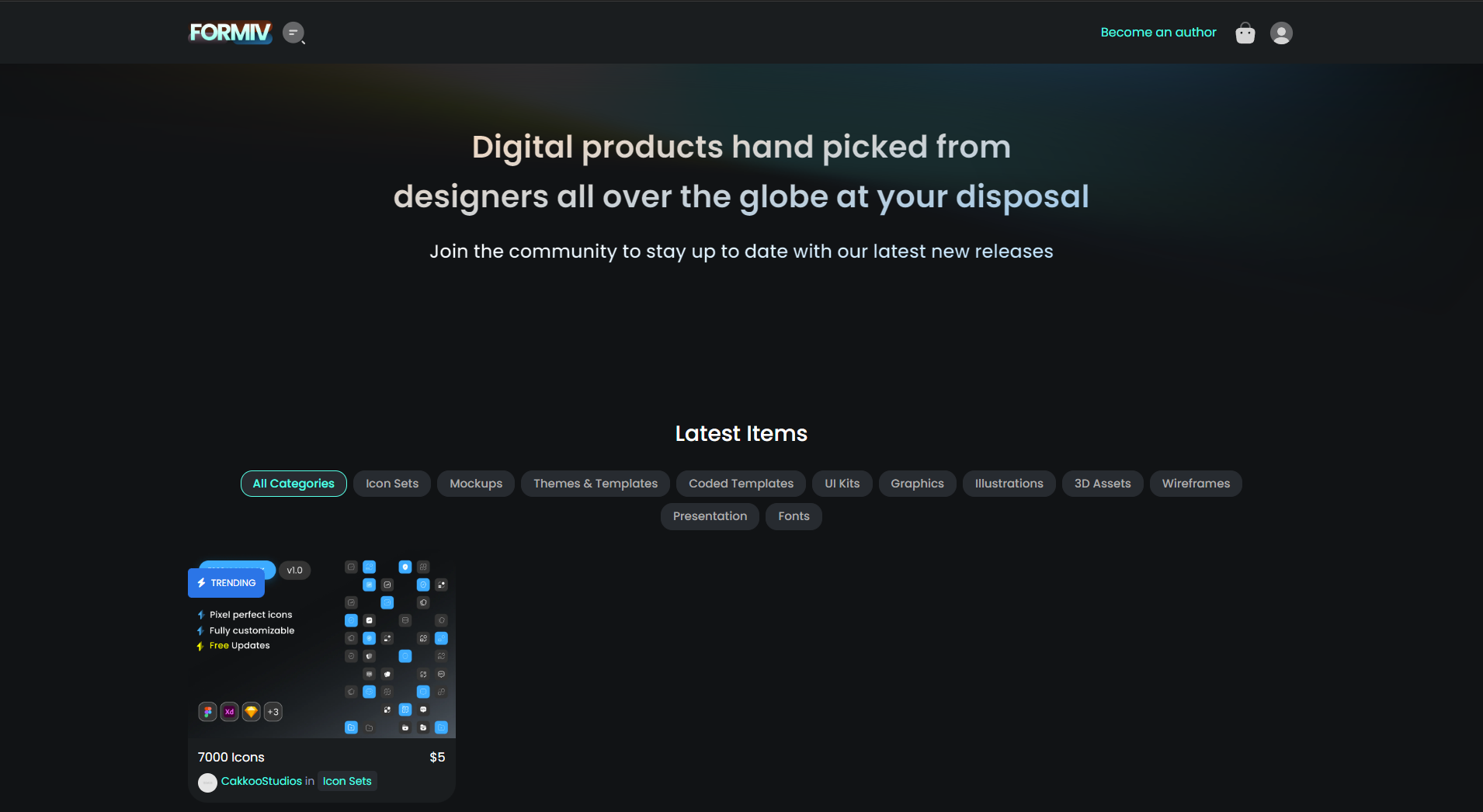This screenshot has height=812, width=1483.
Task: Click the Figma icon on the product card
Action: pyautogui.click(x=208, y=712)
